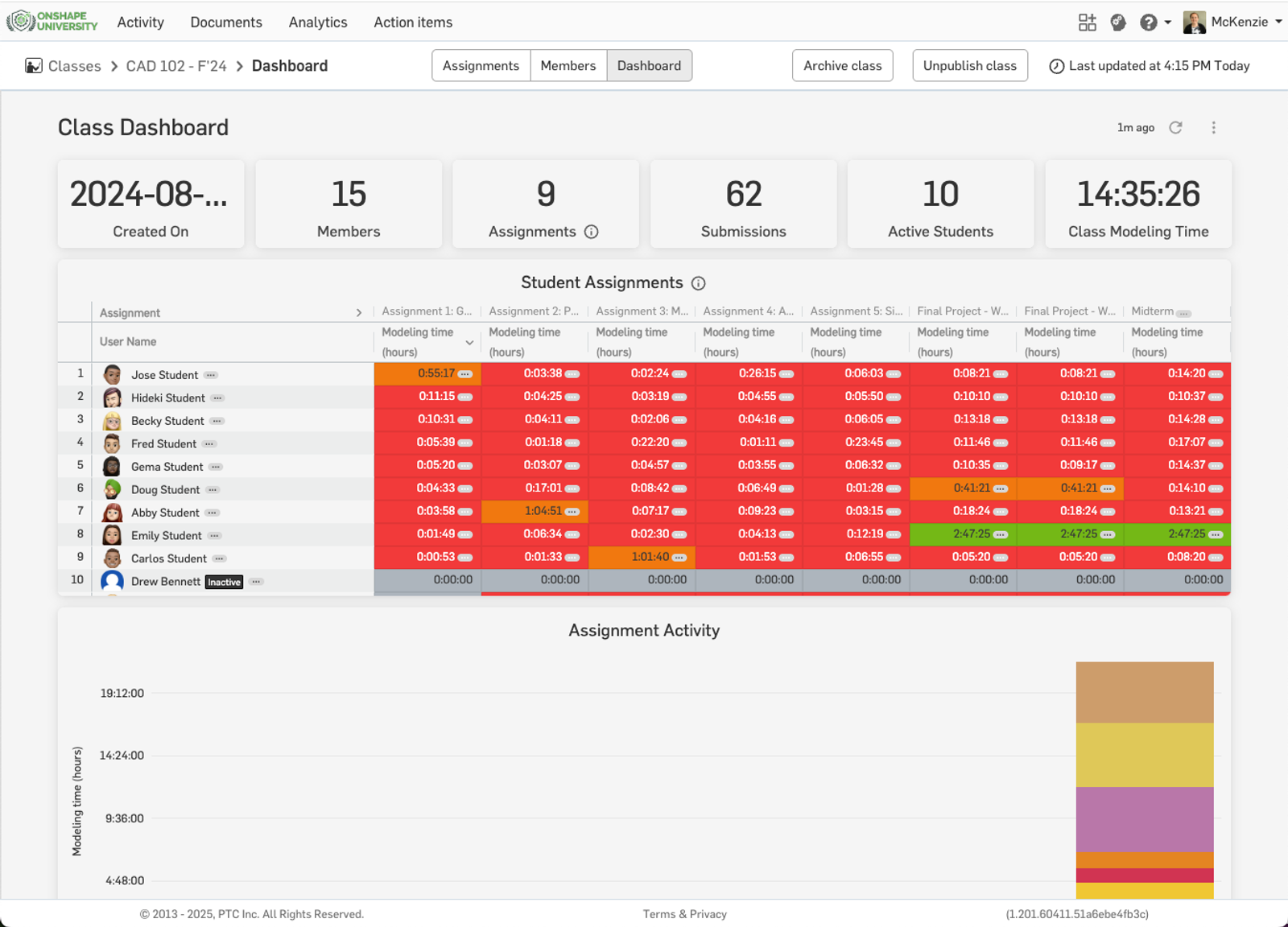Open more options next to Jose Student
Image resolution: width=1288 pixels, height=927 pixels.
tap(211, 375)
